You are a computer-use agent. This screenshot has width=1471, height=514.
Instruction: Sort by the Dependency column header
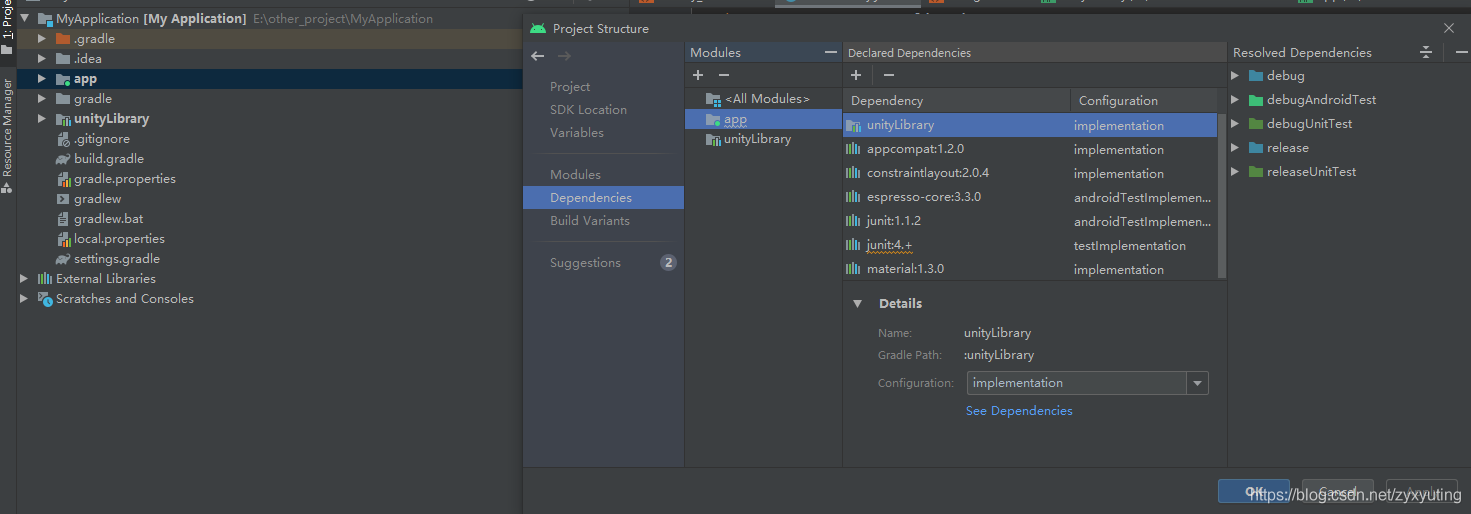click(x=957, y=101)
